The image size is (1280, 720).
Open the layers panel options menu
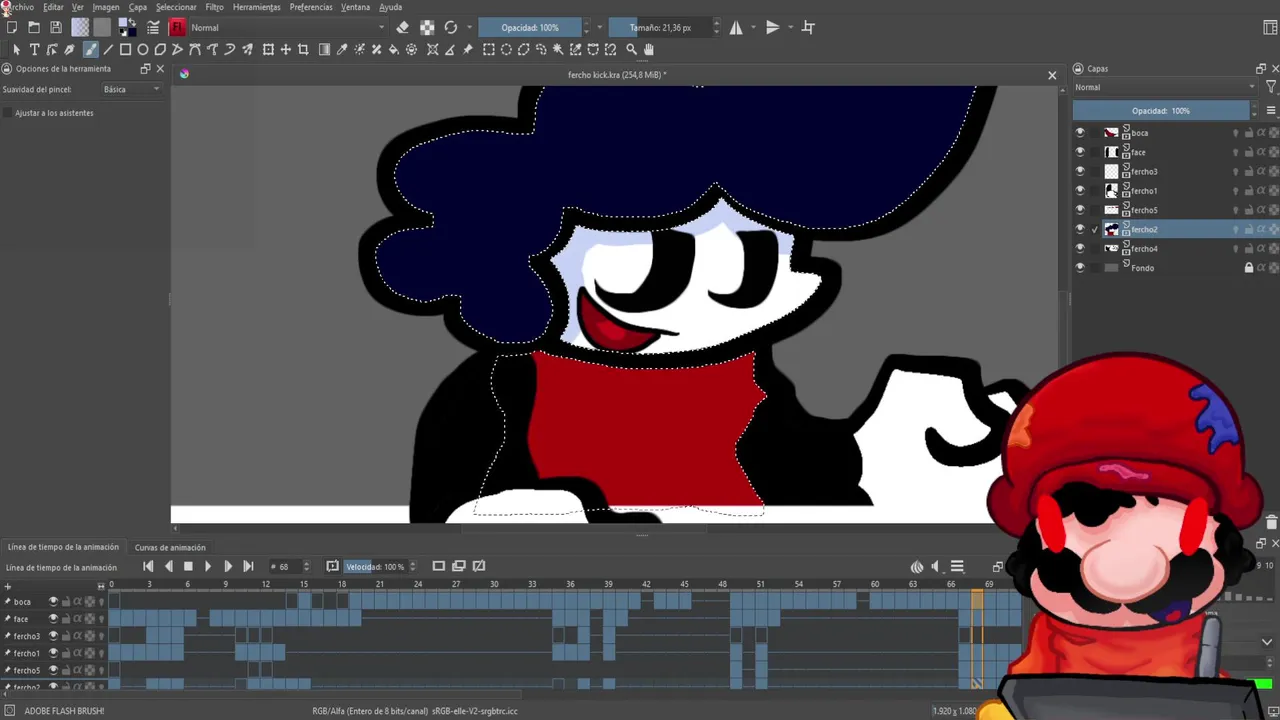click(x=1271, y=110)
